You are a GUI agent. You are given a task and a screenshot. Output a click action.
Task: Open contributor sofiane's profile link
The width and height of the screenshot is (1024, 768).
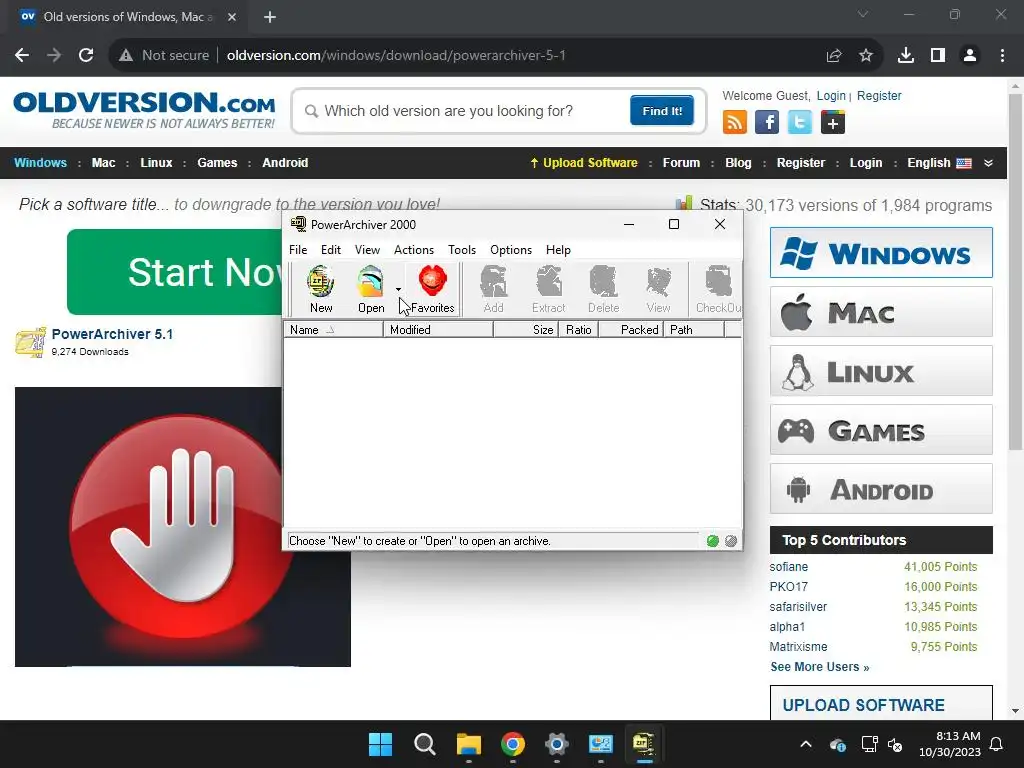coord(788,567)
